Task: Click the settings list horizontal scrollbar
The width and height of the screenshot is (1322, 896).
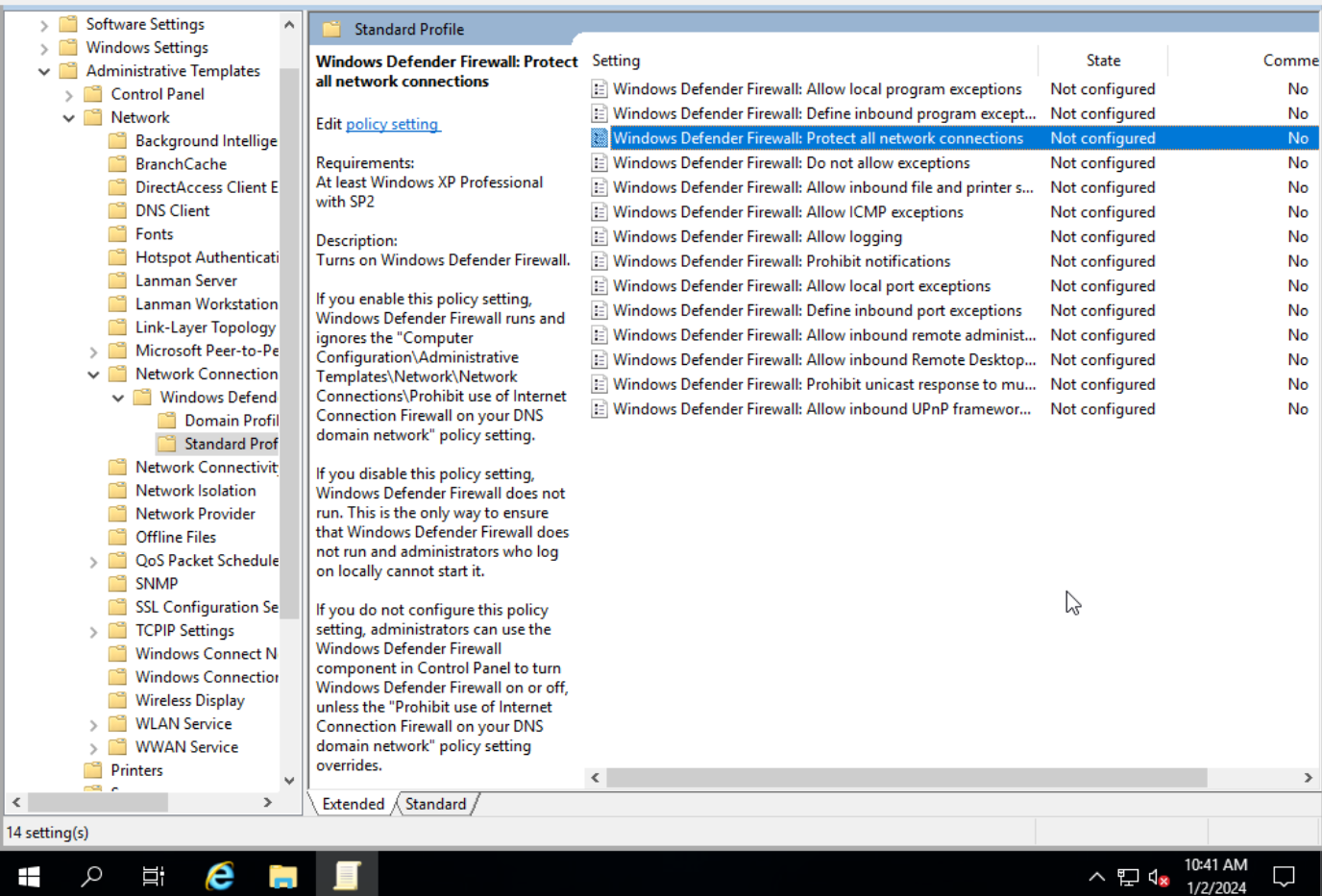Action: 905,777
